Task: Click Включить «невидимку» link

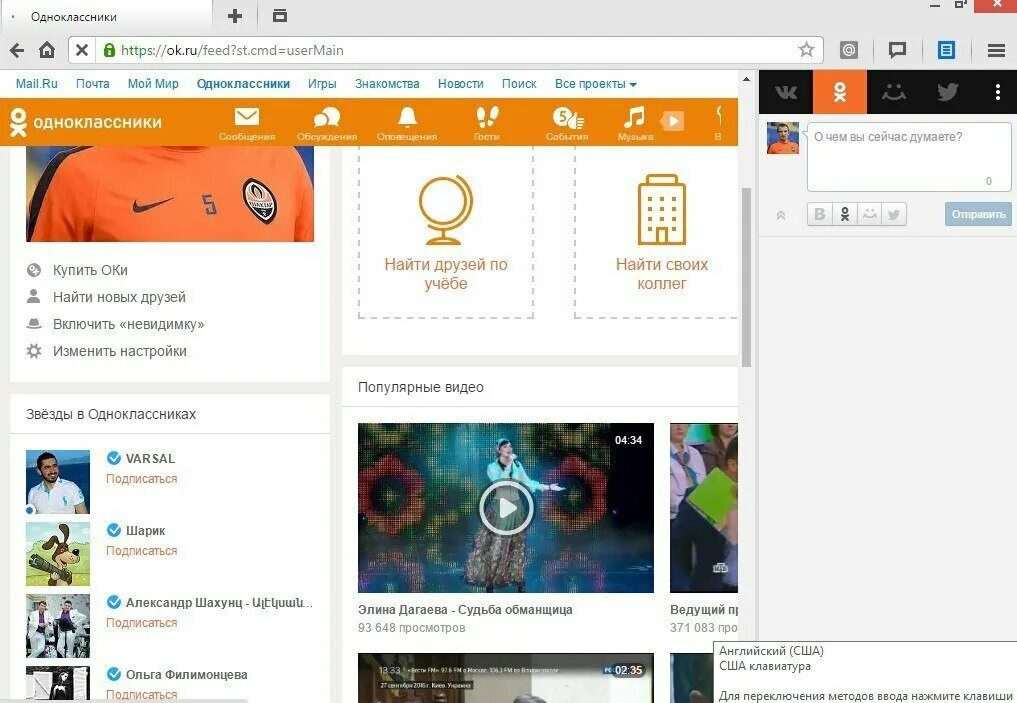Action: [128, 324]
